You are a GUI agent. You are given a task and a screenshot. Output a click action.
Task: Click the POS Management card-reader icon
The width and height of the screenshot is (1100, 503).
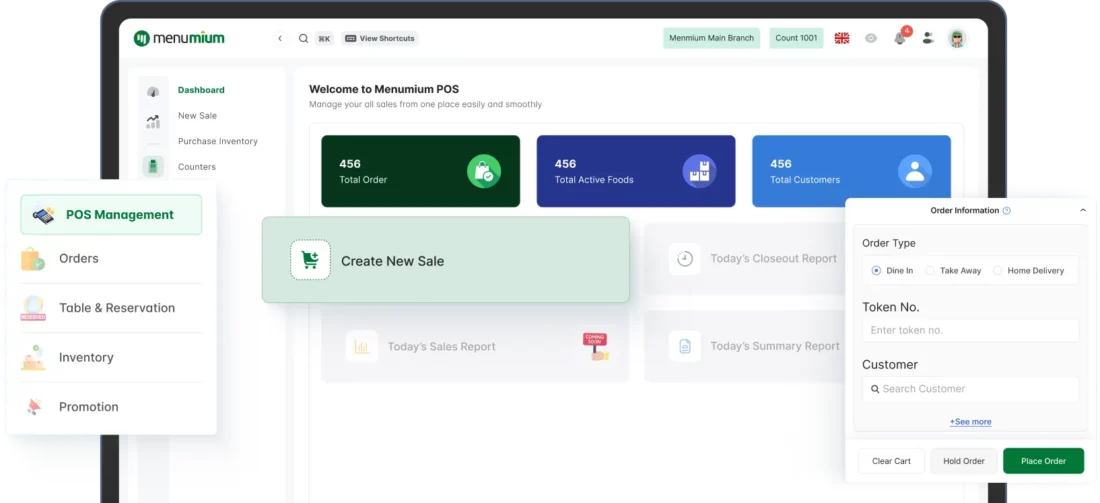pos(43,215)
